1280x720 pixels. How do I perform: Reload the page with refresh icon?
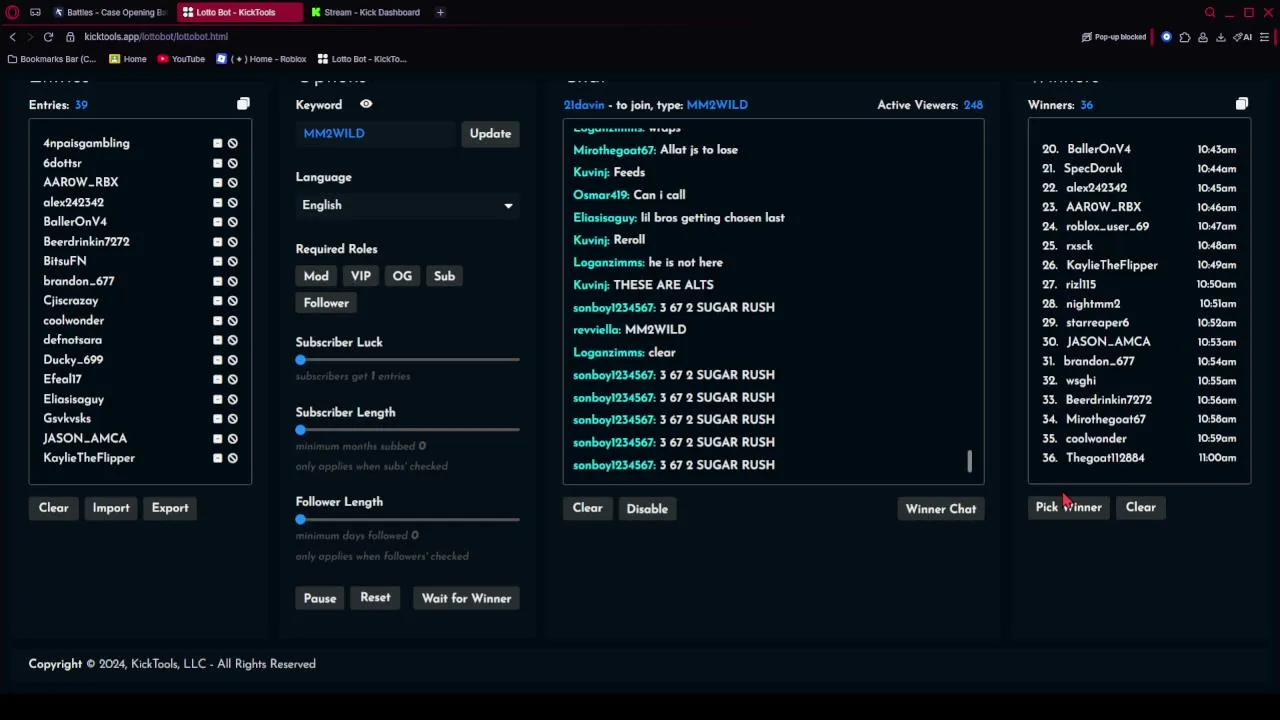pyautogui.click(x=48, y=37)
